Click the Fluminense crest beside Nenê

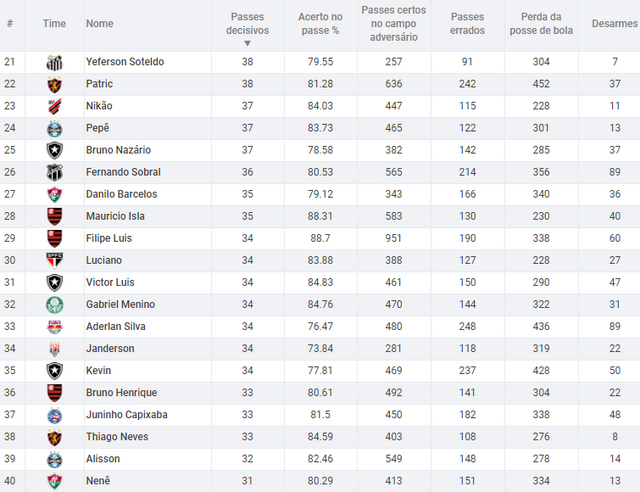[54, 481]
